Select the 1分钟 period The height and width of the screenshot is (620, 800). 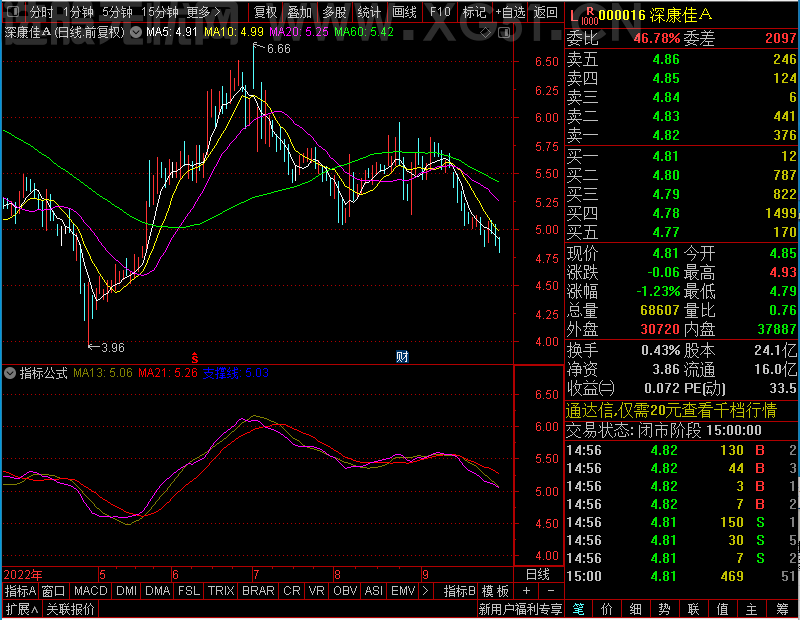(78, 12)
